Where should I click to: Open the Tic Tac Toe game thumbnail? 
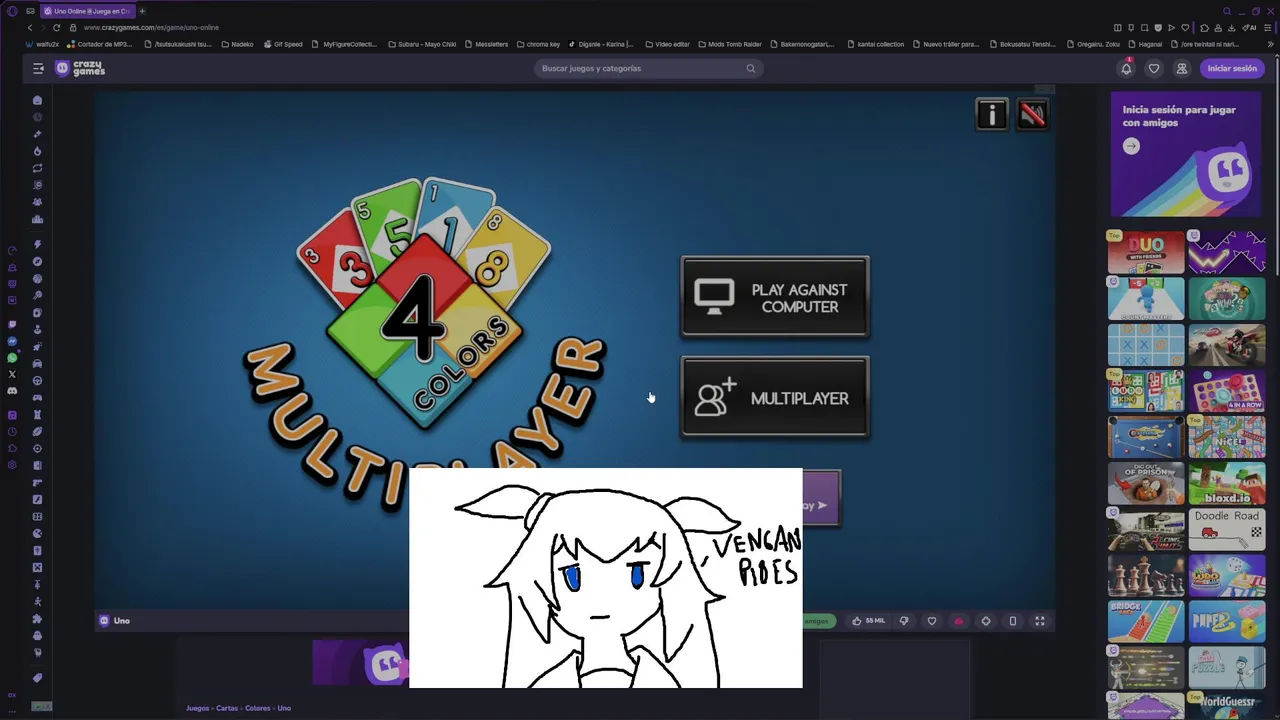pos(1146,345)
